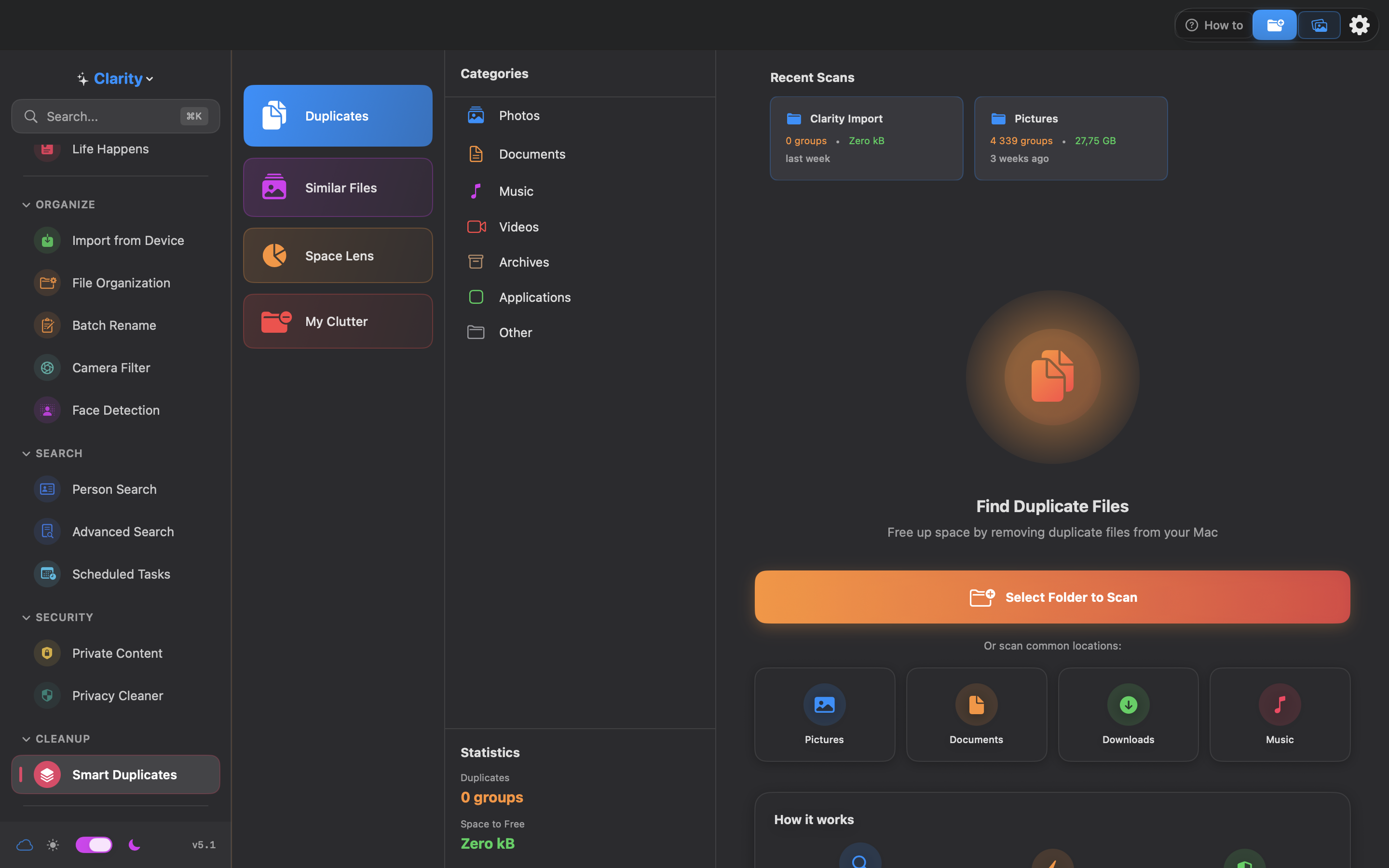
Task: Select the Similar Files tool
Action: (338, 187)
